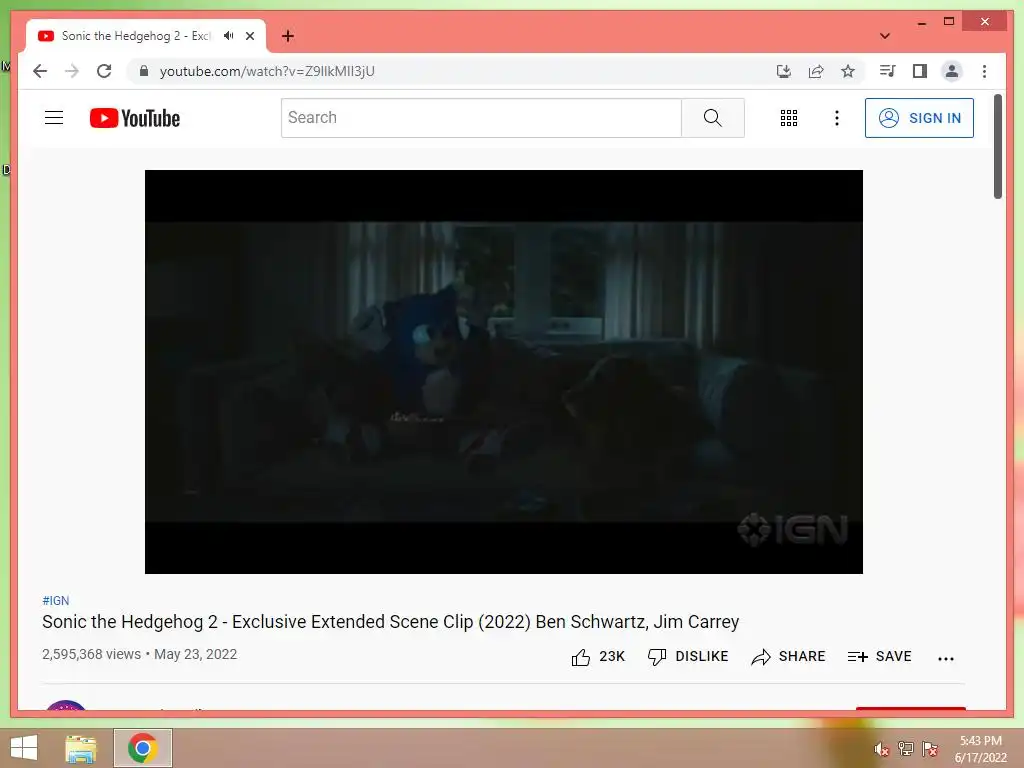This screenshot has height=768, width=1024.
Task: Click the video title text
Action: click(391, 622)
